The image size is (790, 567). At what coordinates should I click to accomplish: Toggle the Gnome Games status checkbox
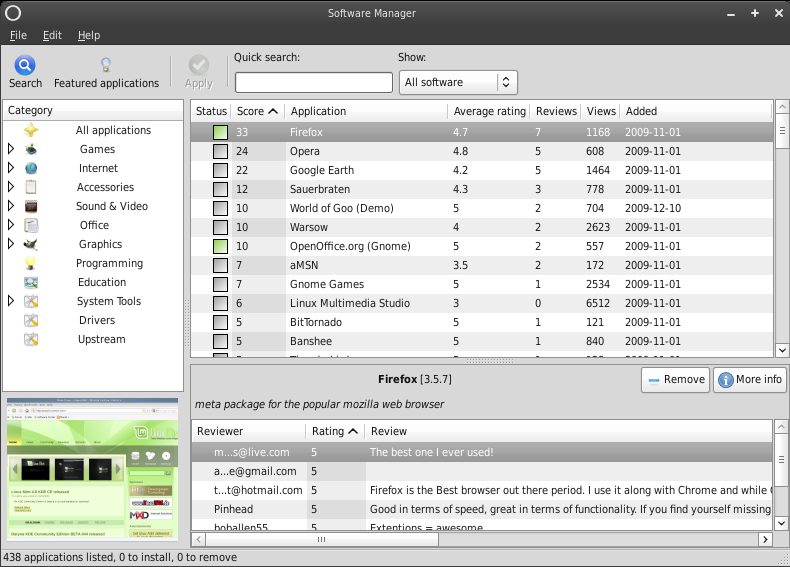coord(220,284)
